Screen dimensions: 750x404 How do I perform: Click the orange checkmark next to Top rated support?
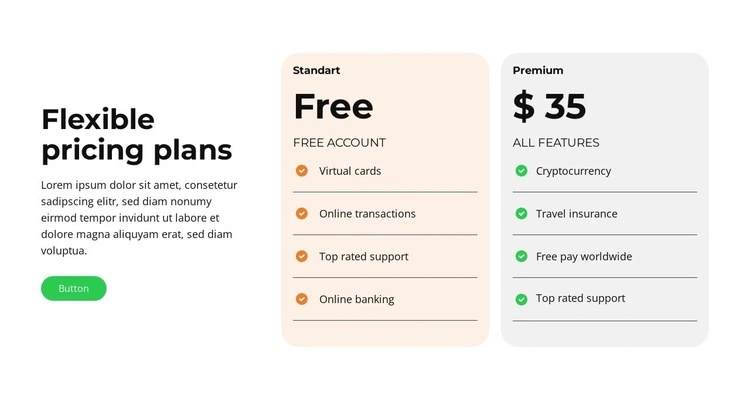[x=301, y=256]
